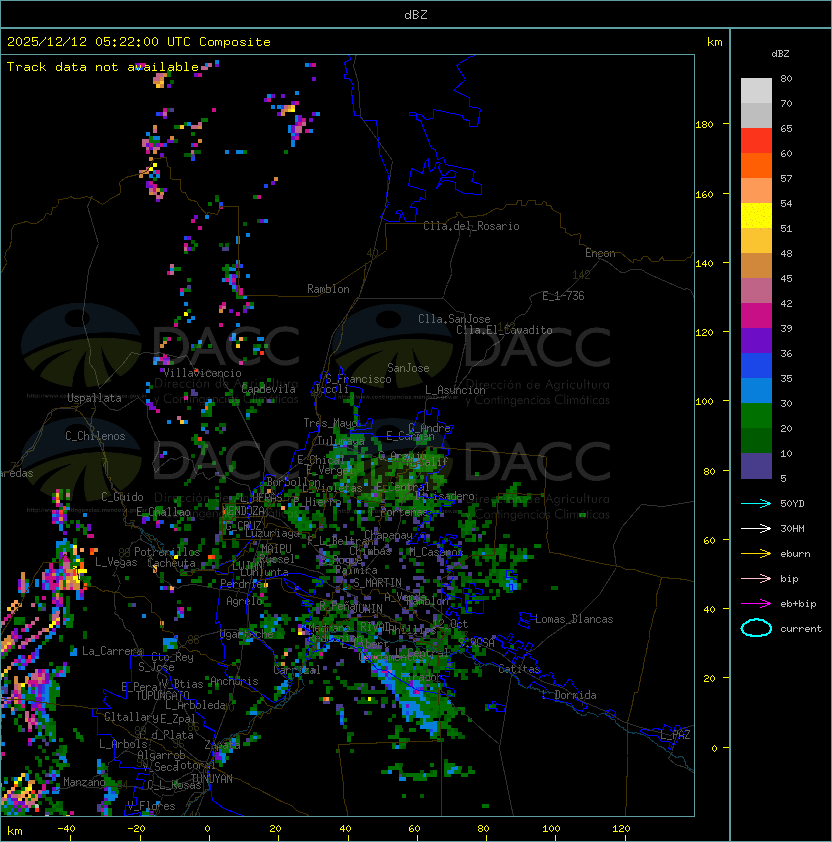Click the pink bip arrow legend icon

756,578
